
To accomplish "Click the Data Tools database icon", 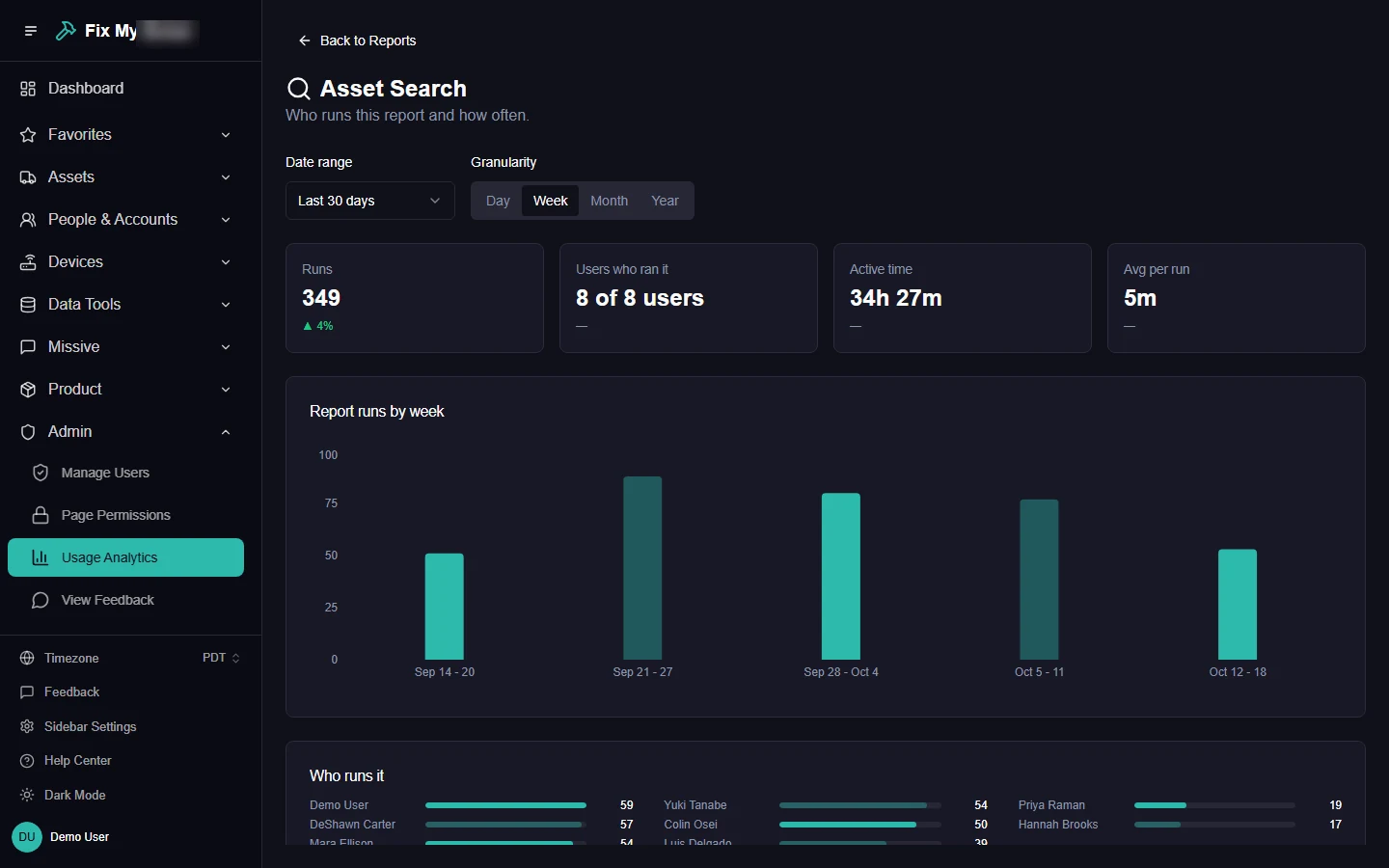I will click(28, 305).
